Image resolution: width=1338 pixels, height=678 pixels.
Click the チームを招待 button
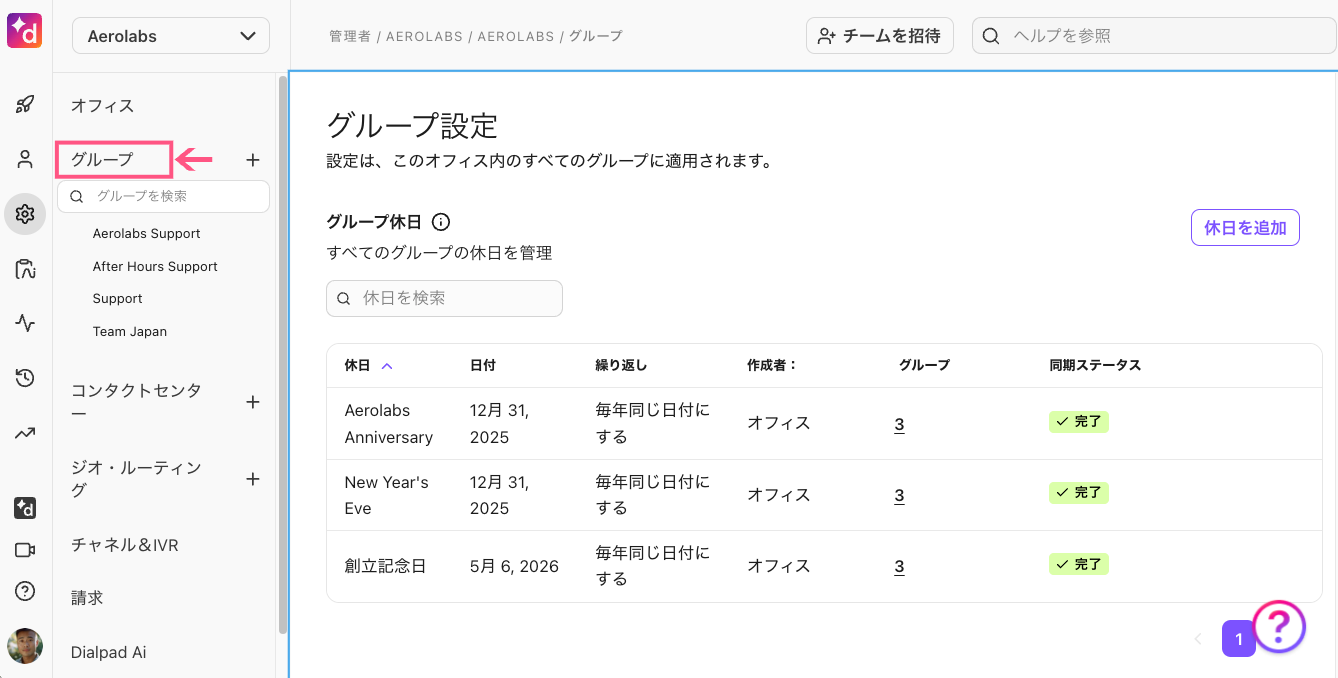point(880,36)
